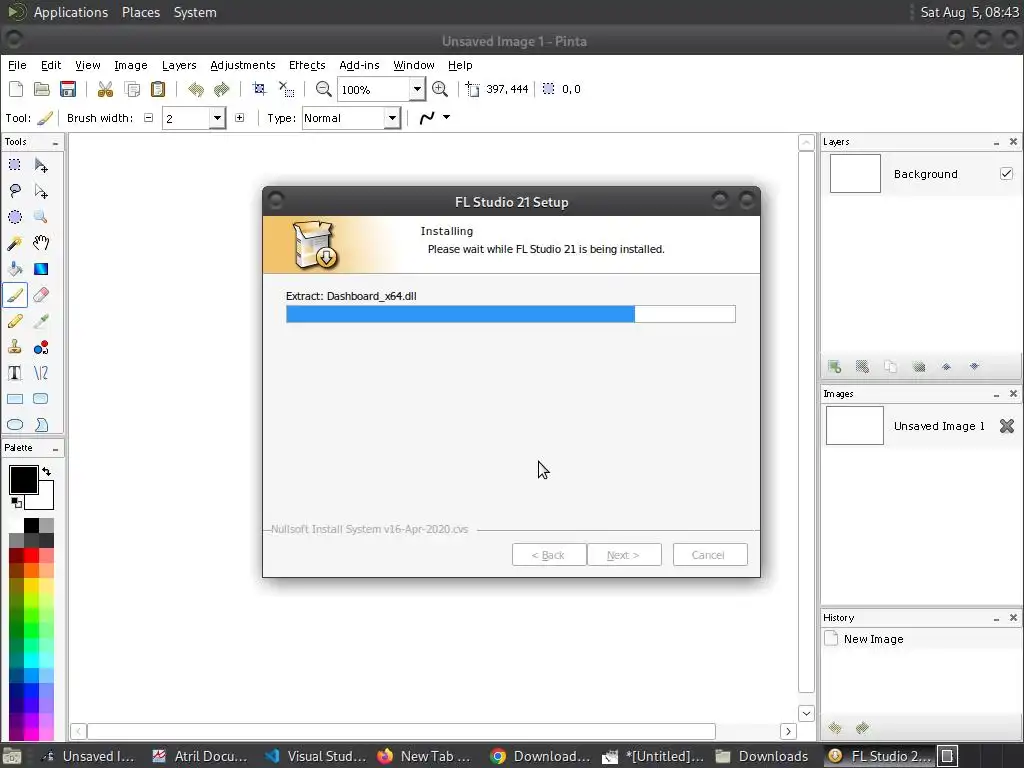Select the Move Selected tool
This screenshot has width=1024, height=768.
(x=41, y=165)
